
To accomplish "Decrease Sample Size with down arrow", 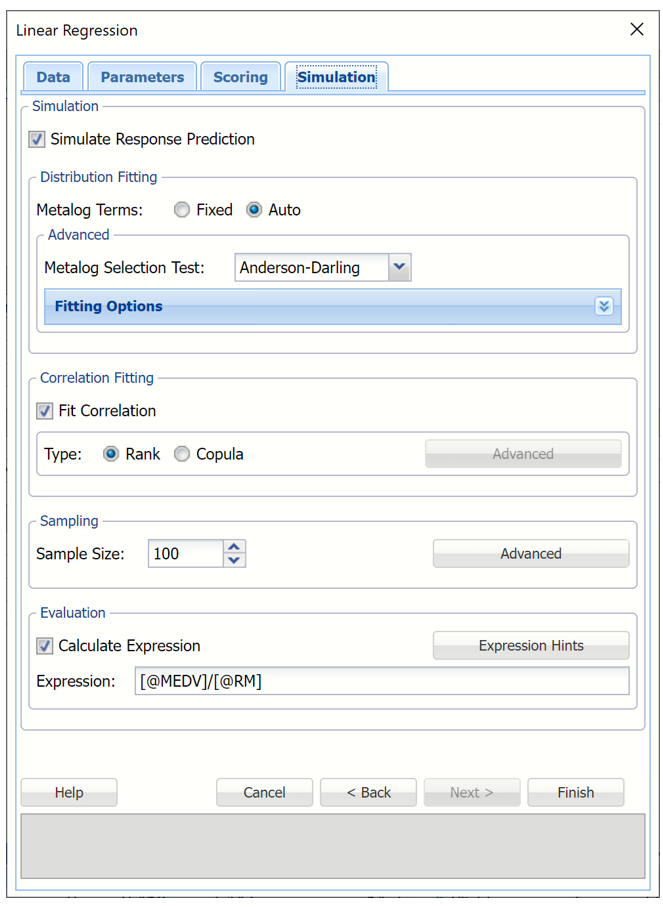I will [x=234, y=560].
